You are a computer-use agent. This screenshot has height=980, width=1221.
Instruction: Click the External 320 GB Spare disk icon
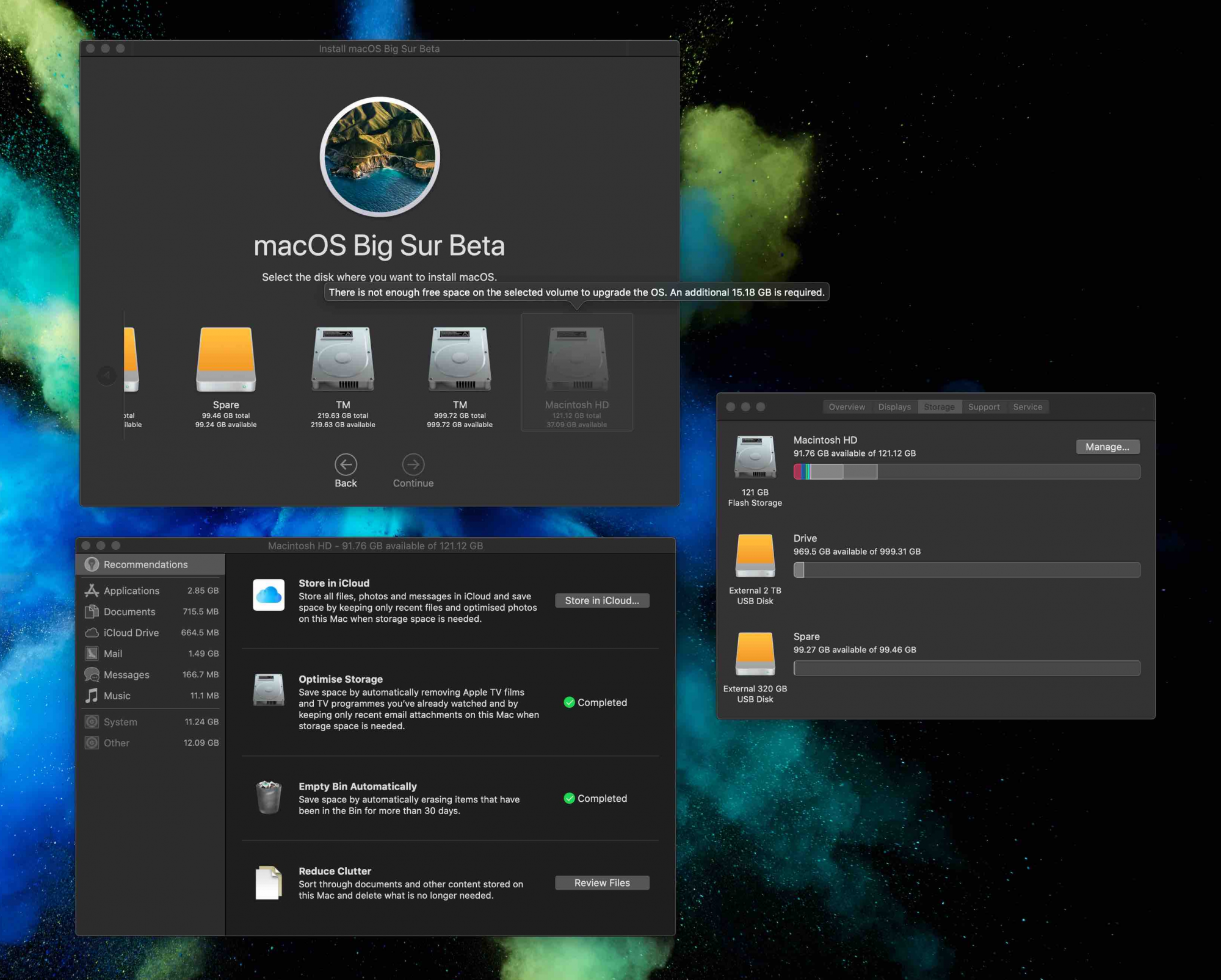755,654
